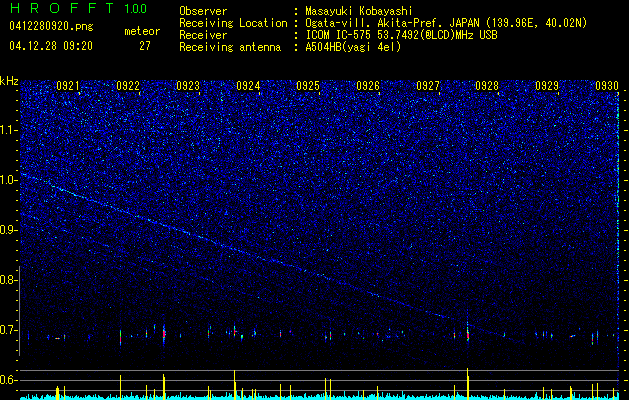Viewport: 629px width, 400px height.
Task: Click the 0925 time marker
Action: [x=308, y=86]
